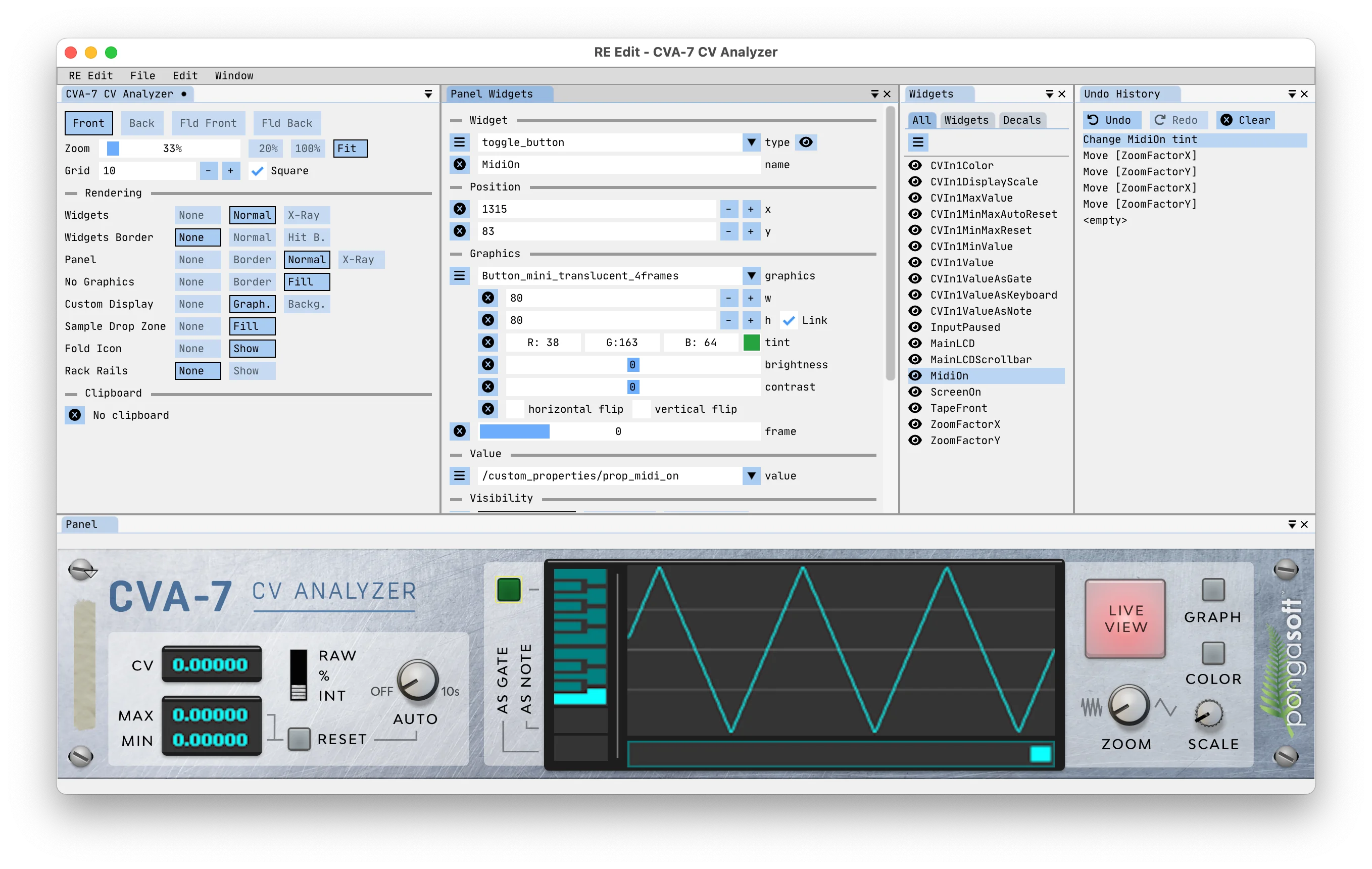Show only Decals in the Widgets list

tap(1021, 120)
